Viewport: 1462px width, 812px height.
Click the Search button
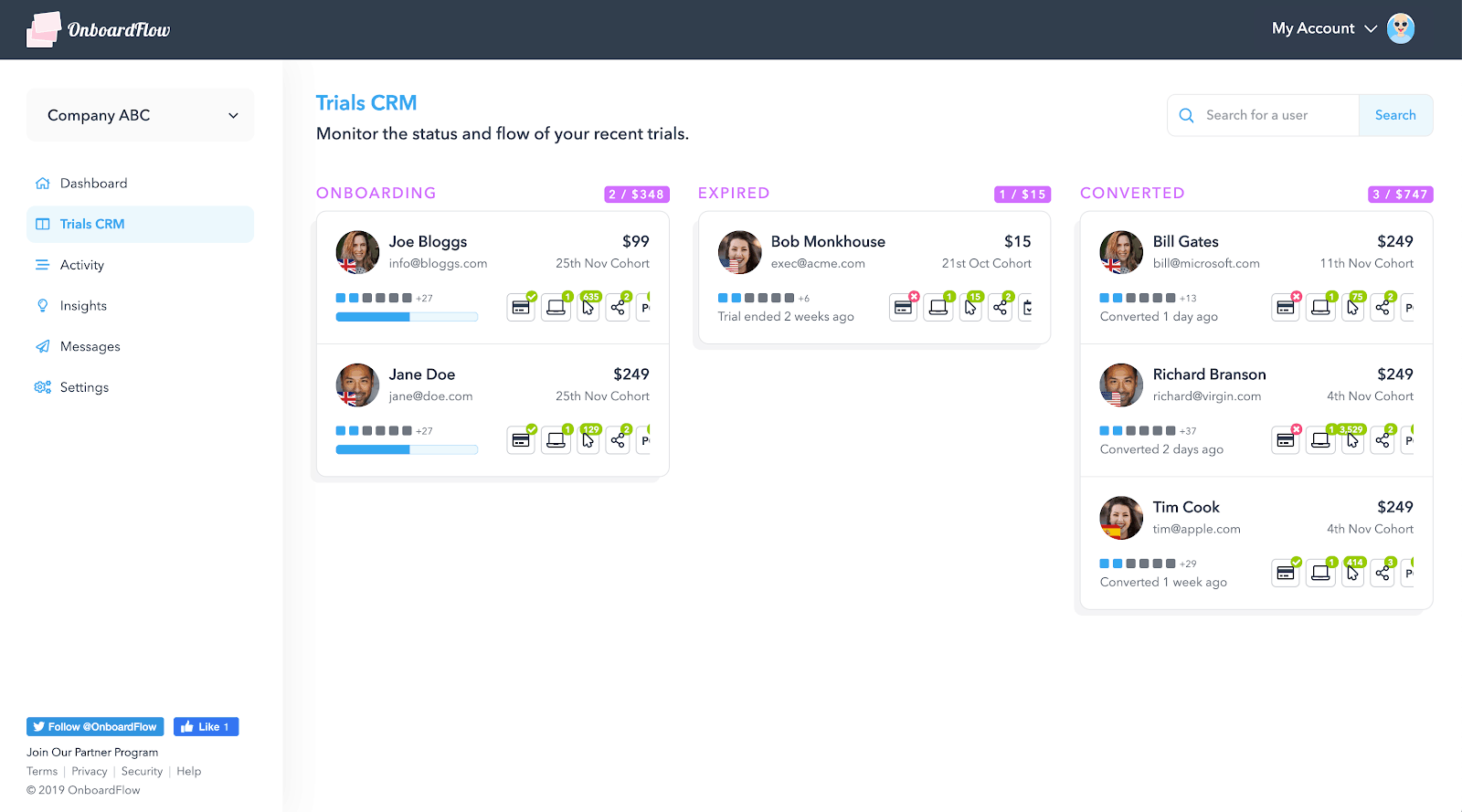(1395, 115)
